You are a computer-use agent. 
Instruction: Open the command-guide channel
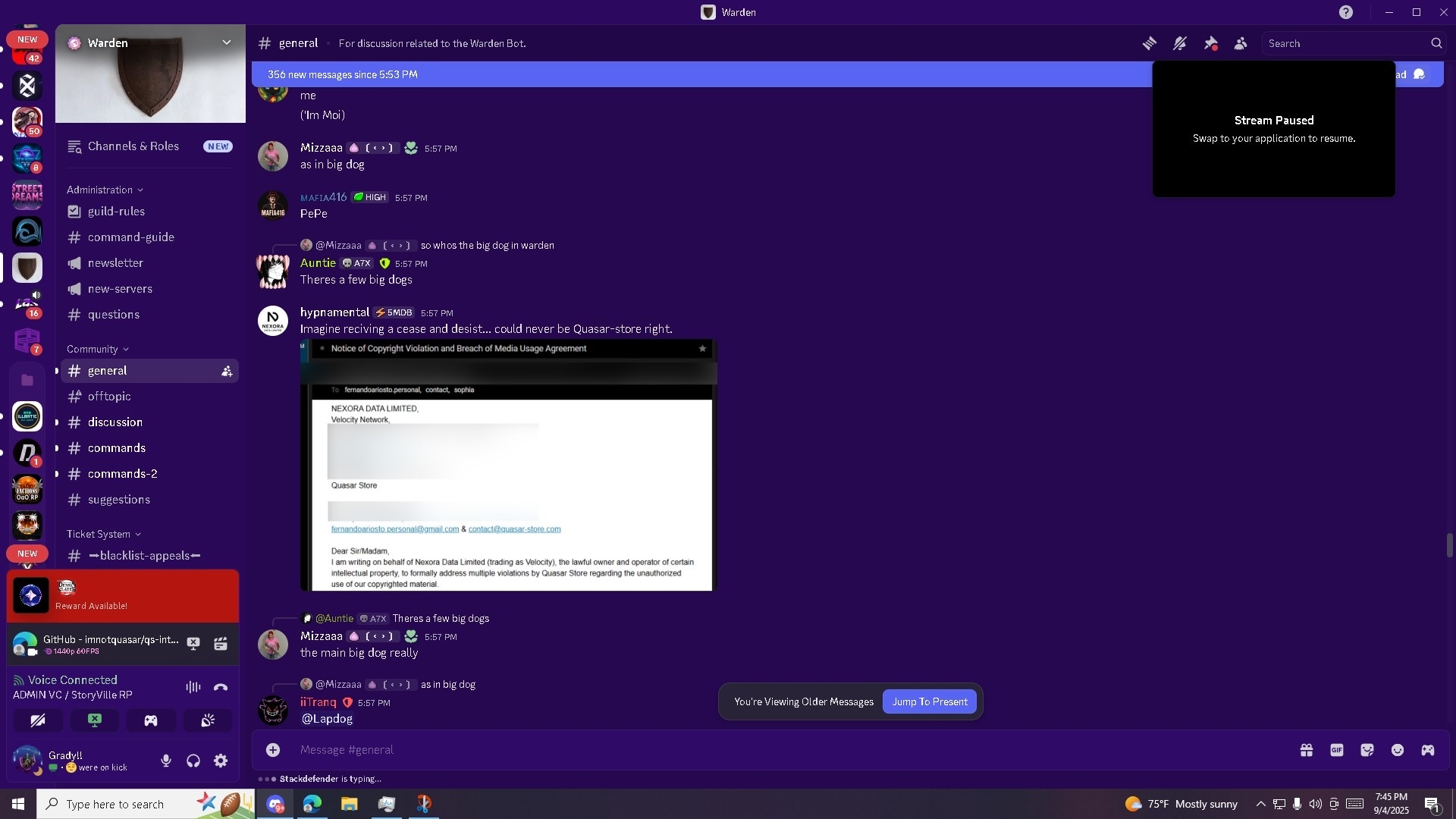pos(149,237)
